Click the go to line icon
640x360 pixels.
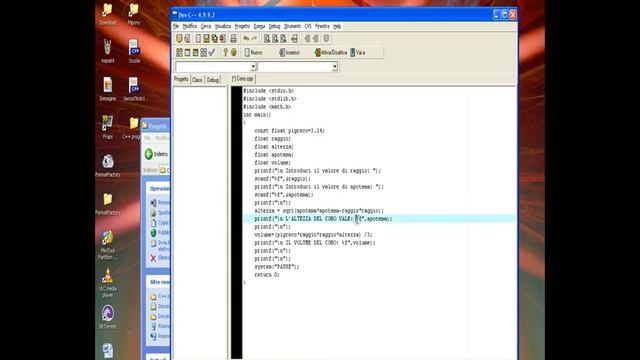coord(294,39)
